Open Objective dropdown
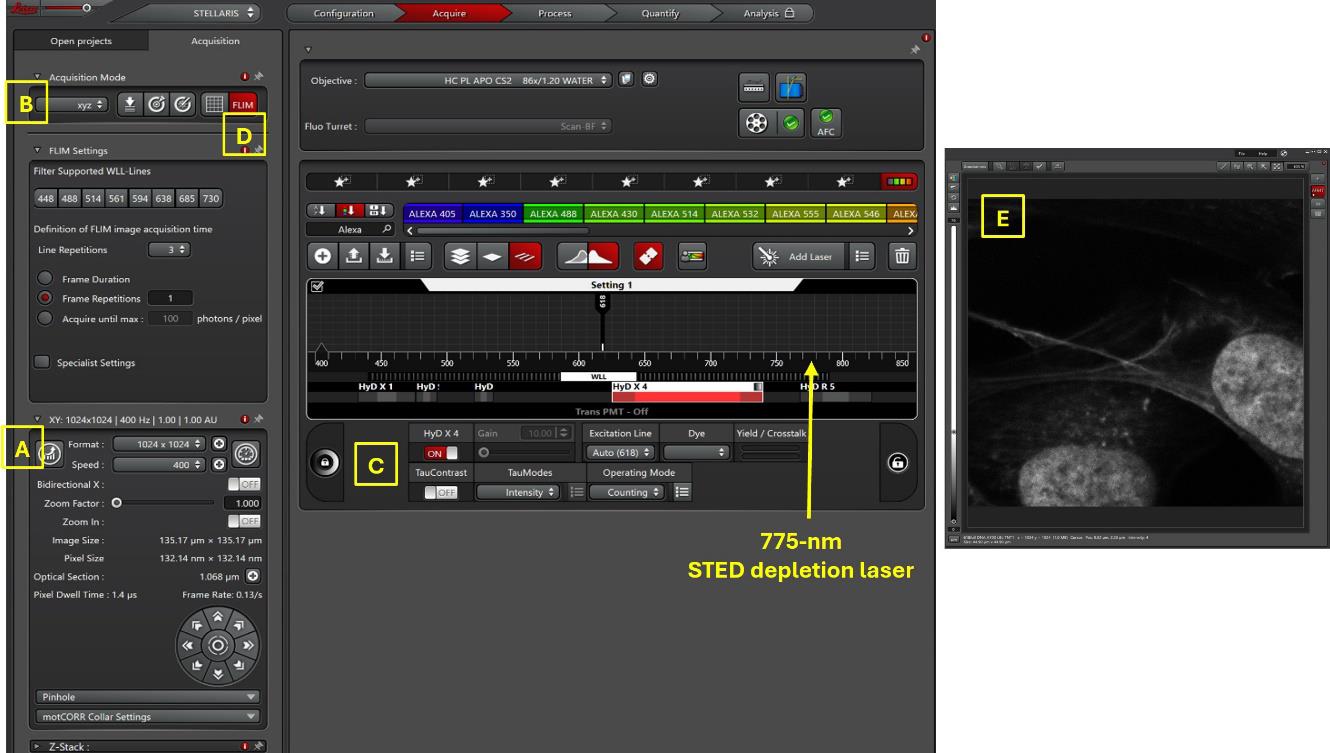The width and height of the screenshot is (1330, 753). [488, 80]
